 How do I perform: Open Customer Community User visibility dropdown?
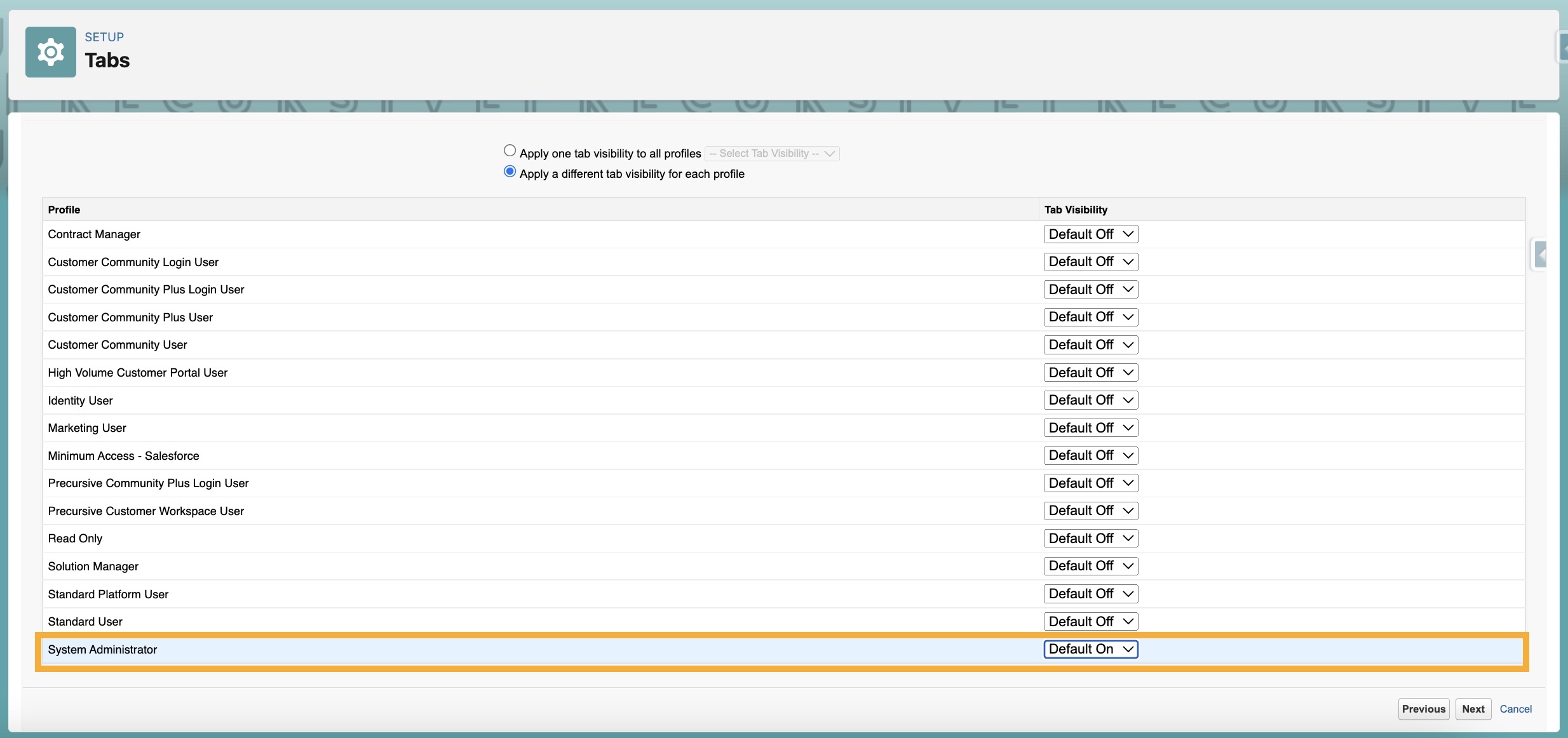tap(1090, 345)
